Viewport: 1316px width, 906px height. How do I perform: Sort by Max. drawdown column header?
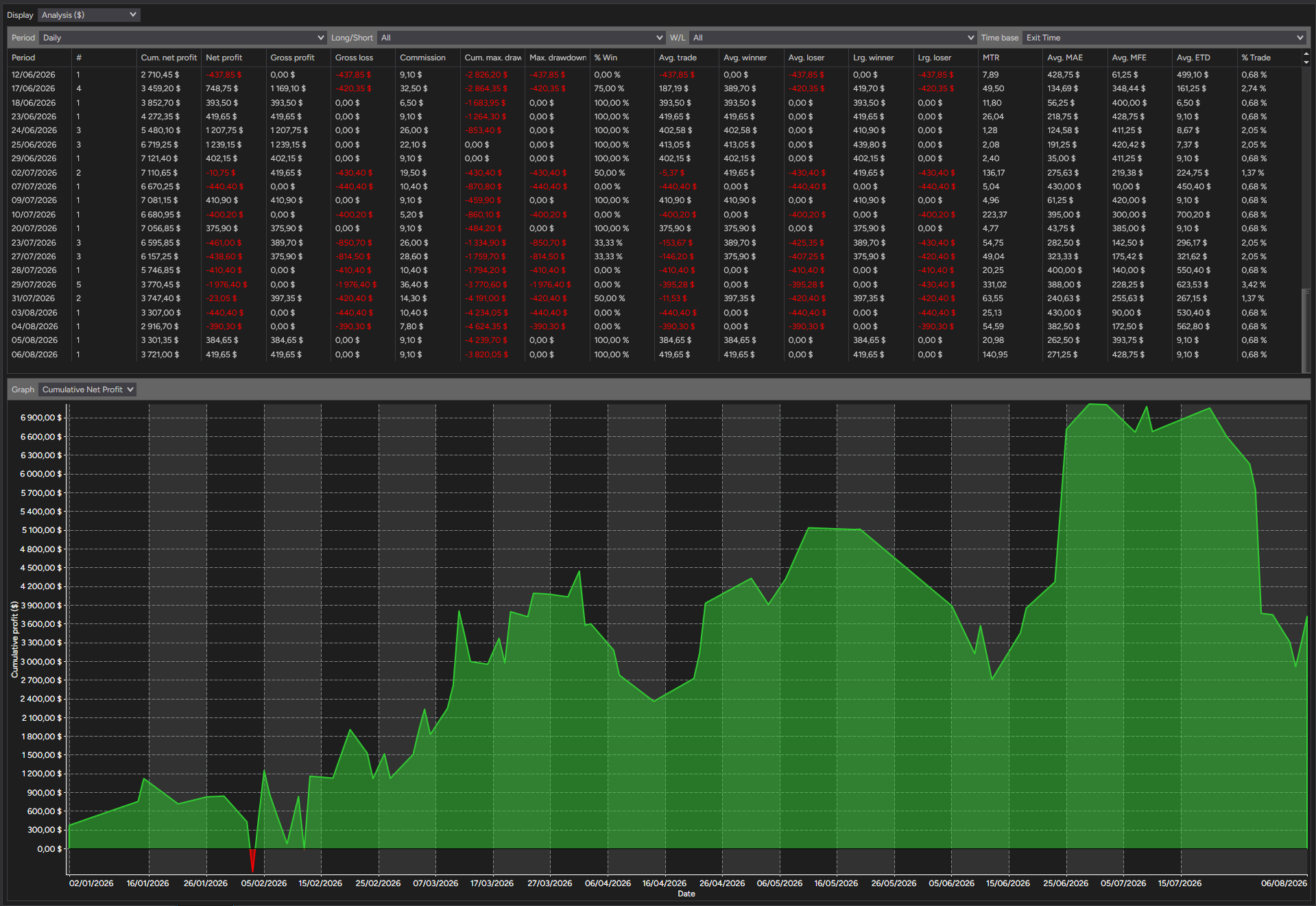pos(558,58)
